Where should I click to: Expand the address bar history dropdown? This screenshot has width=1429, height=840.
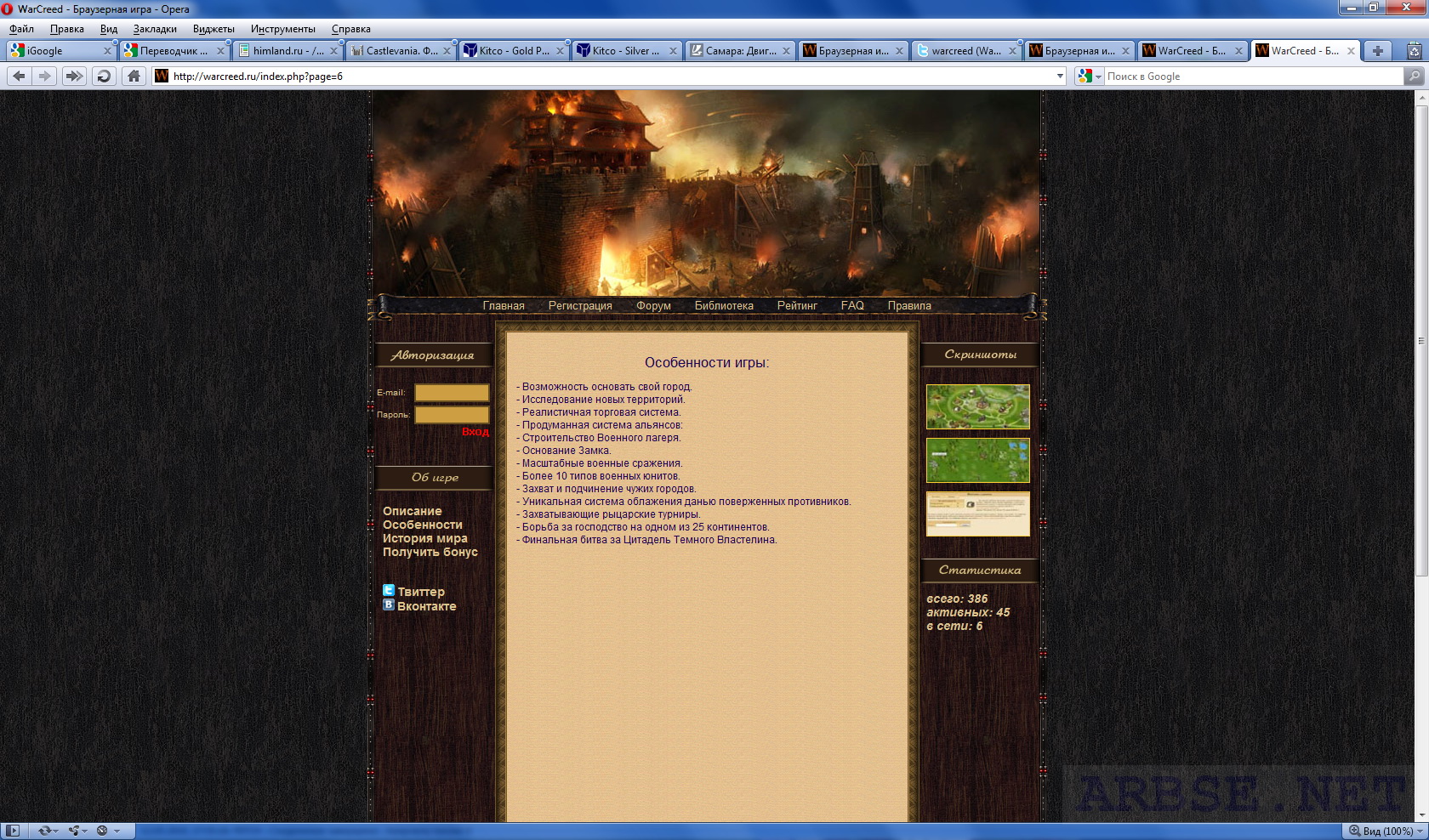click(x=1060, y=77)
